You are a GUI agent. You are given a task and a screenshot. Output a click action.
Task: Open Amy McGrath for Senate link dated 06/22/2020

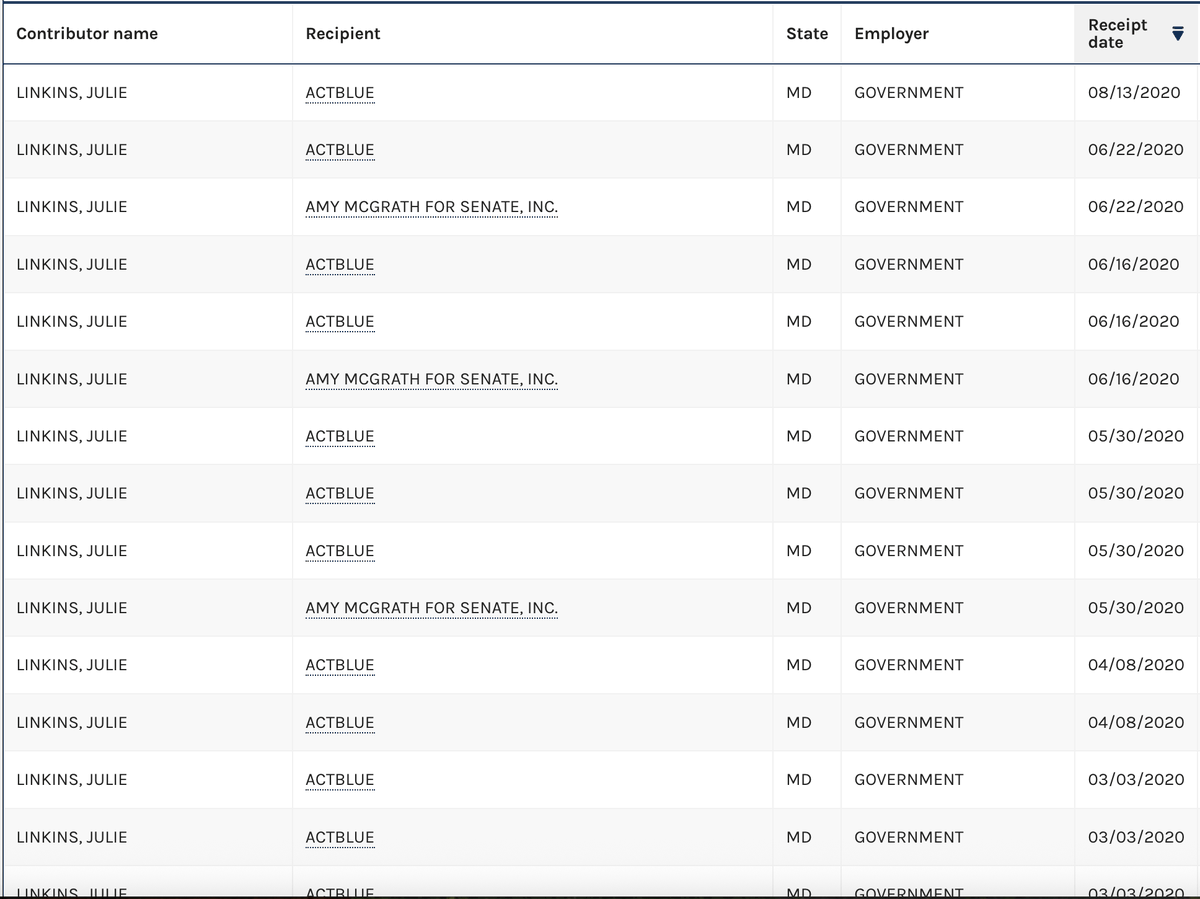coord(432,207)
